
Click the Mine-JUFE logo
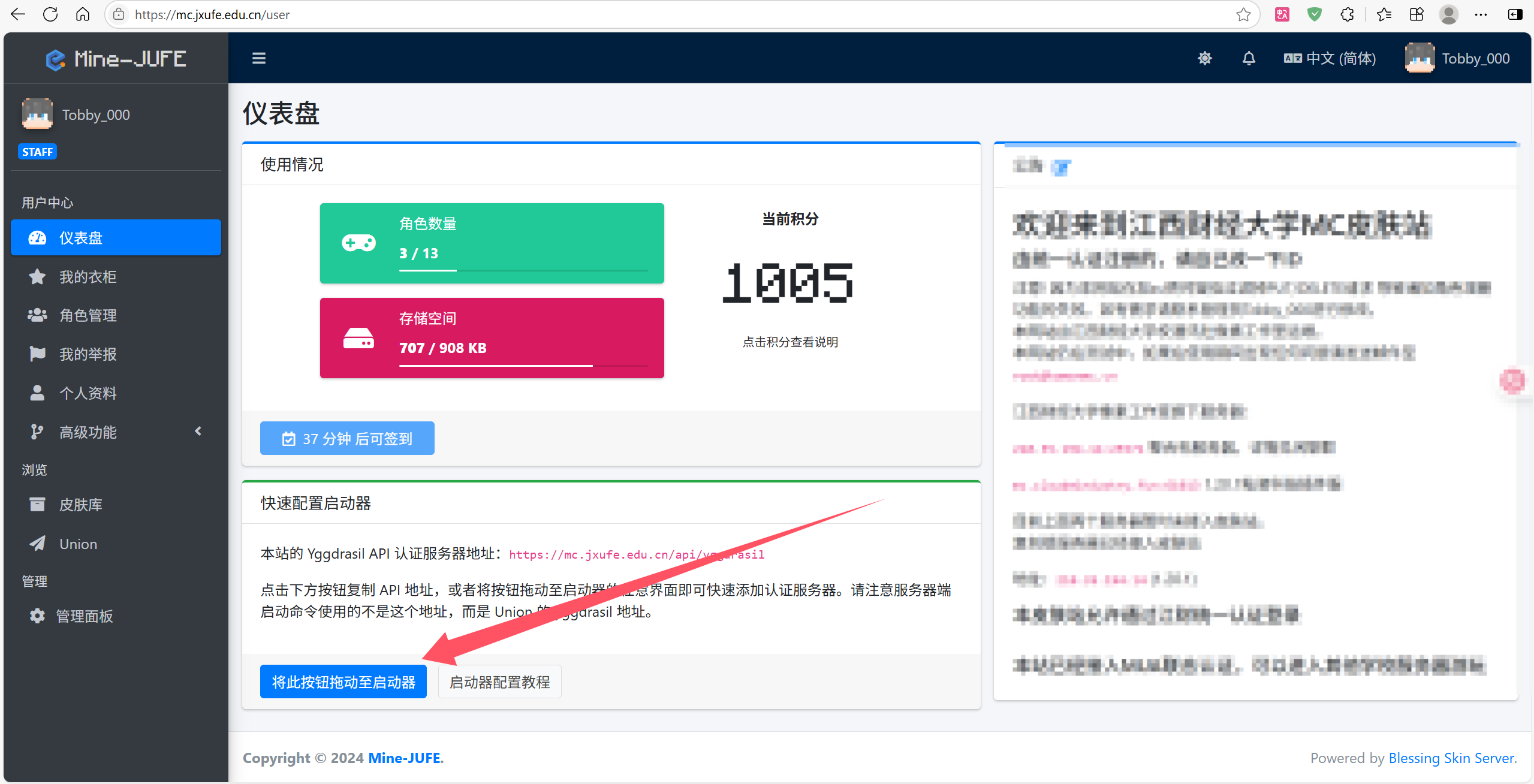coord(116,59)
